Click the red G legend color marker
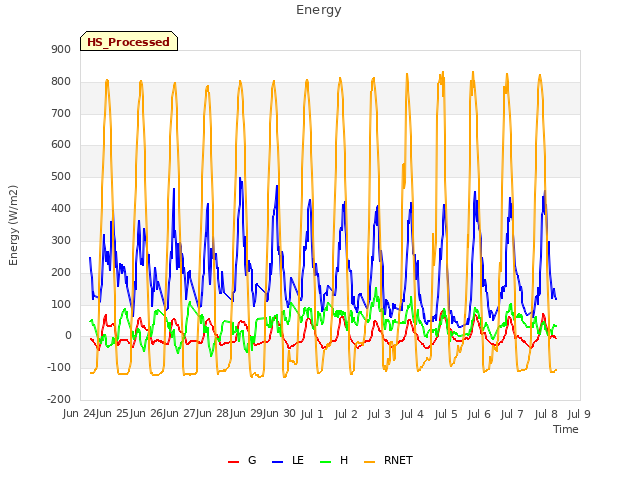640x480 pixels. (x=233, y=462)
